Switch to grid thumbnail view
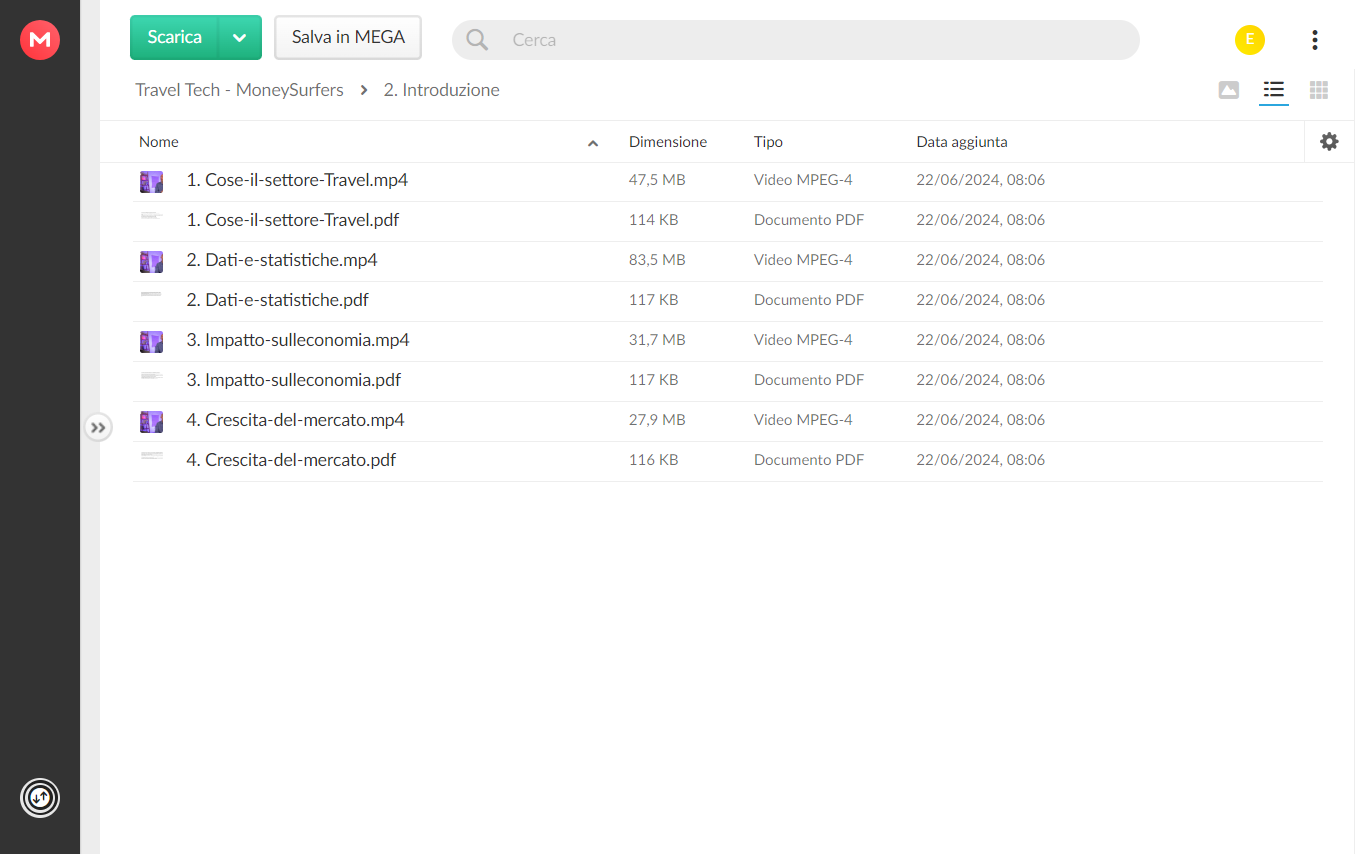 1319,90
